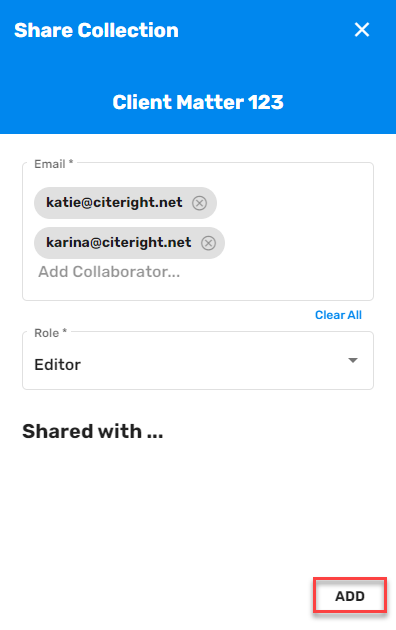Close the Share Collection dialog
The height and width of the screenshot is (630, 396).
tap(362, 30)
